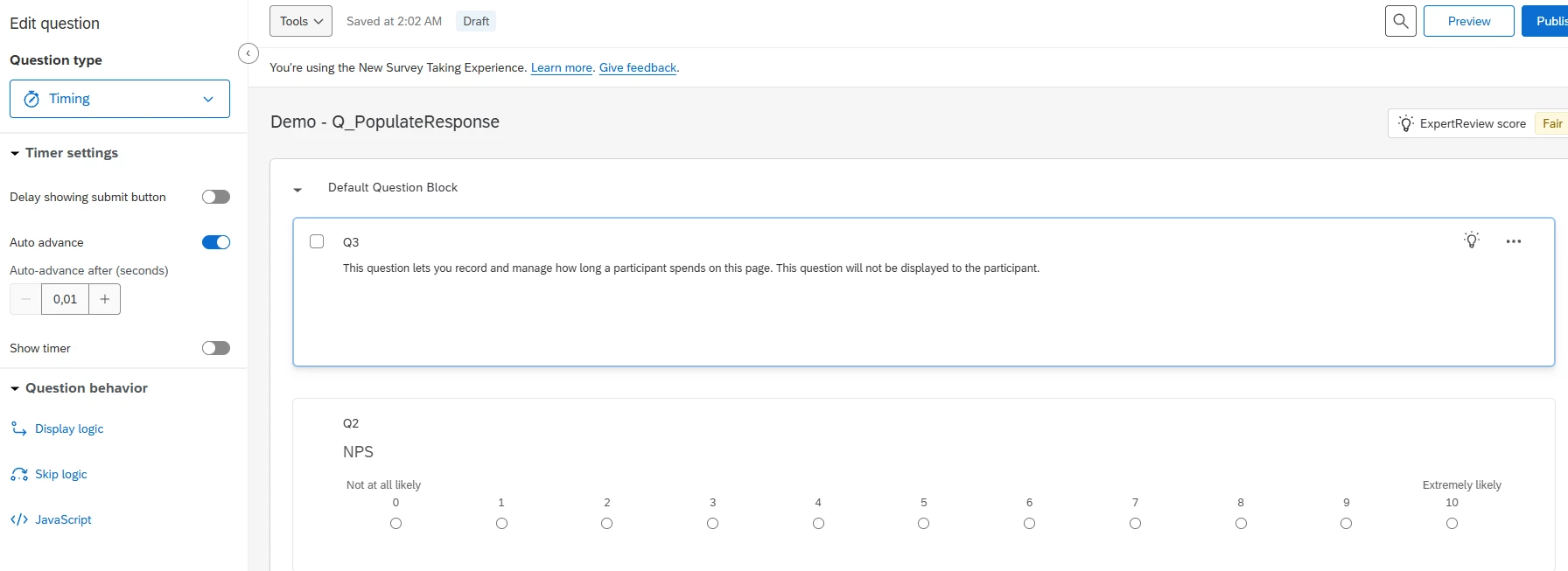This screenshot has height=571, width=1568.
Task: Open the Give feedback link
Action: click(638, 67)
